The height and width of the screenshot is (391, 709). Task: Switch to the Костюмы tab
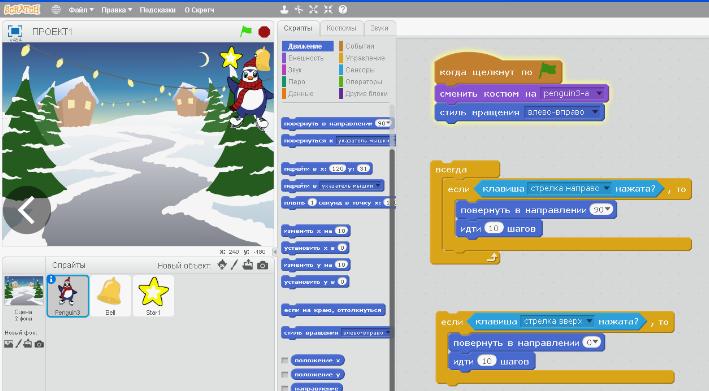point(341,28)
